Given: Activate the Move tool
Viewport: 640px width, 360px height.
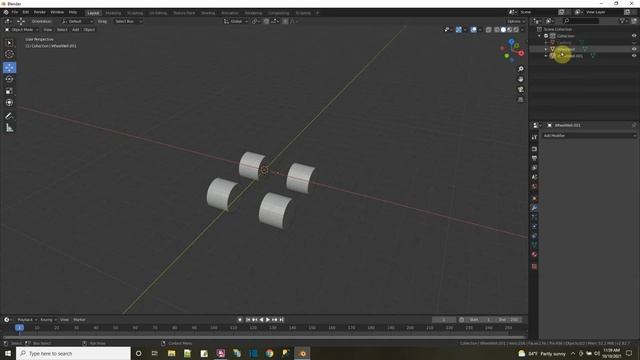Looking at the screenshot, I should [9, 67].
